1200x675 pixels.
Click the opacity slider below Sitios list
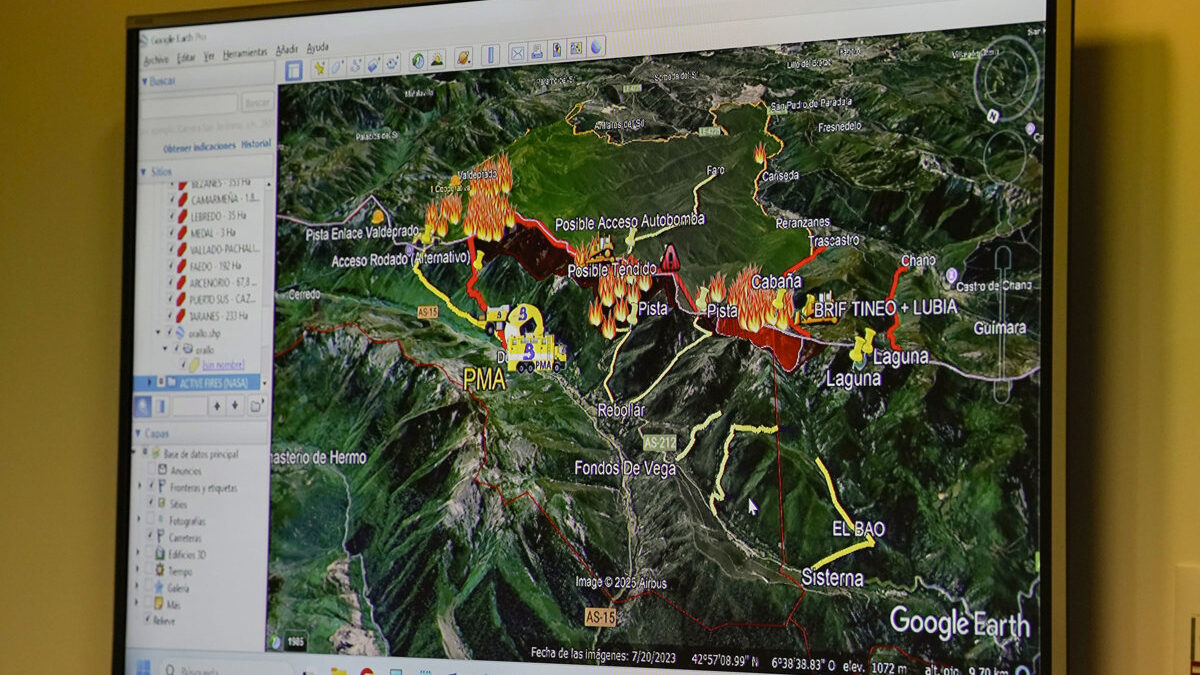tap(188, 406)
